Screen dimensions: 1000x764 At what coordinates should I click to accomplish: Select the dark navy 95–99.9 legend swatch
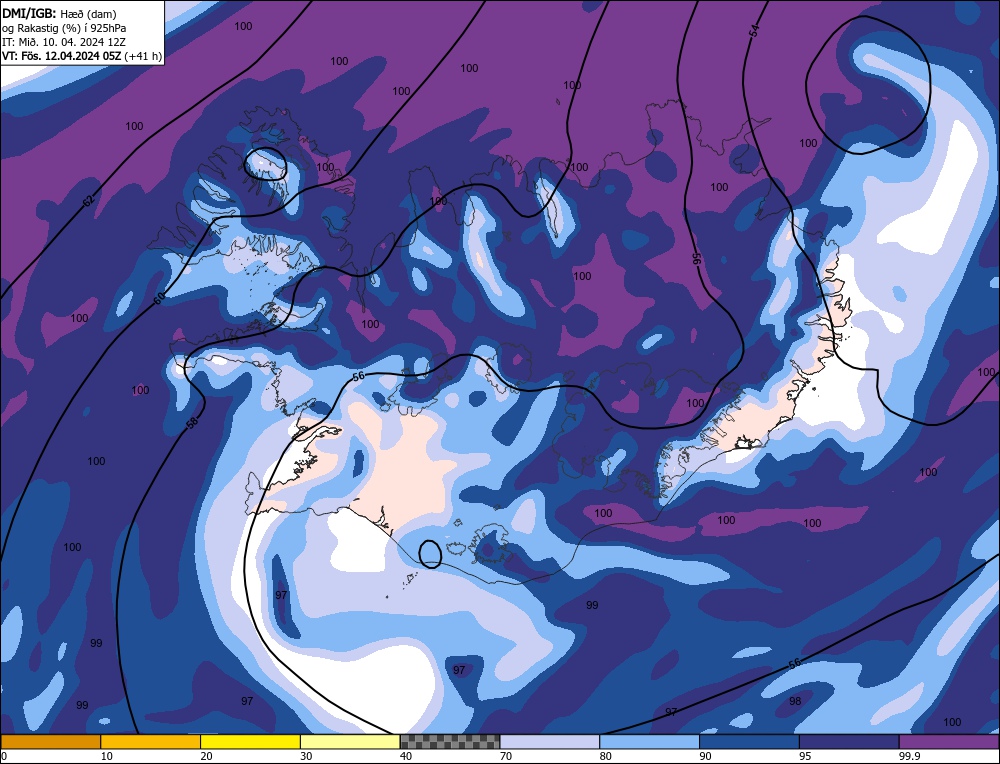849,741
